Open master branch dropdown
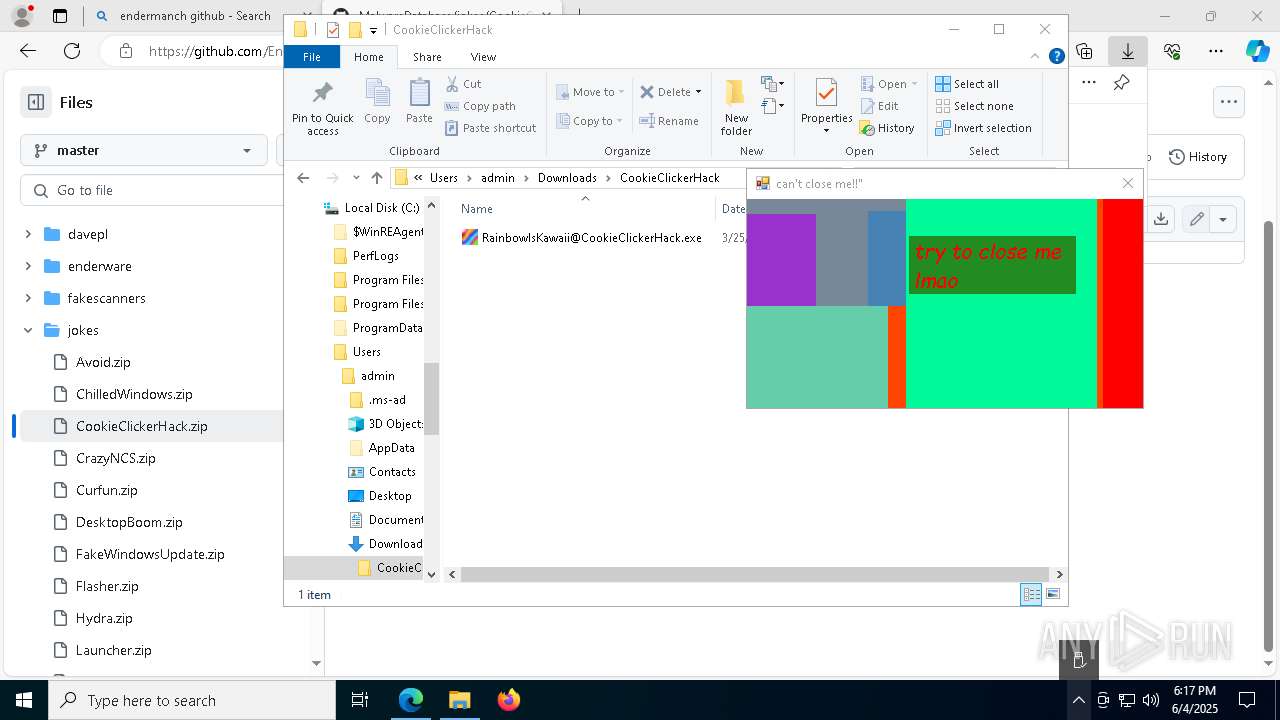 point(142,150)
